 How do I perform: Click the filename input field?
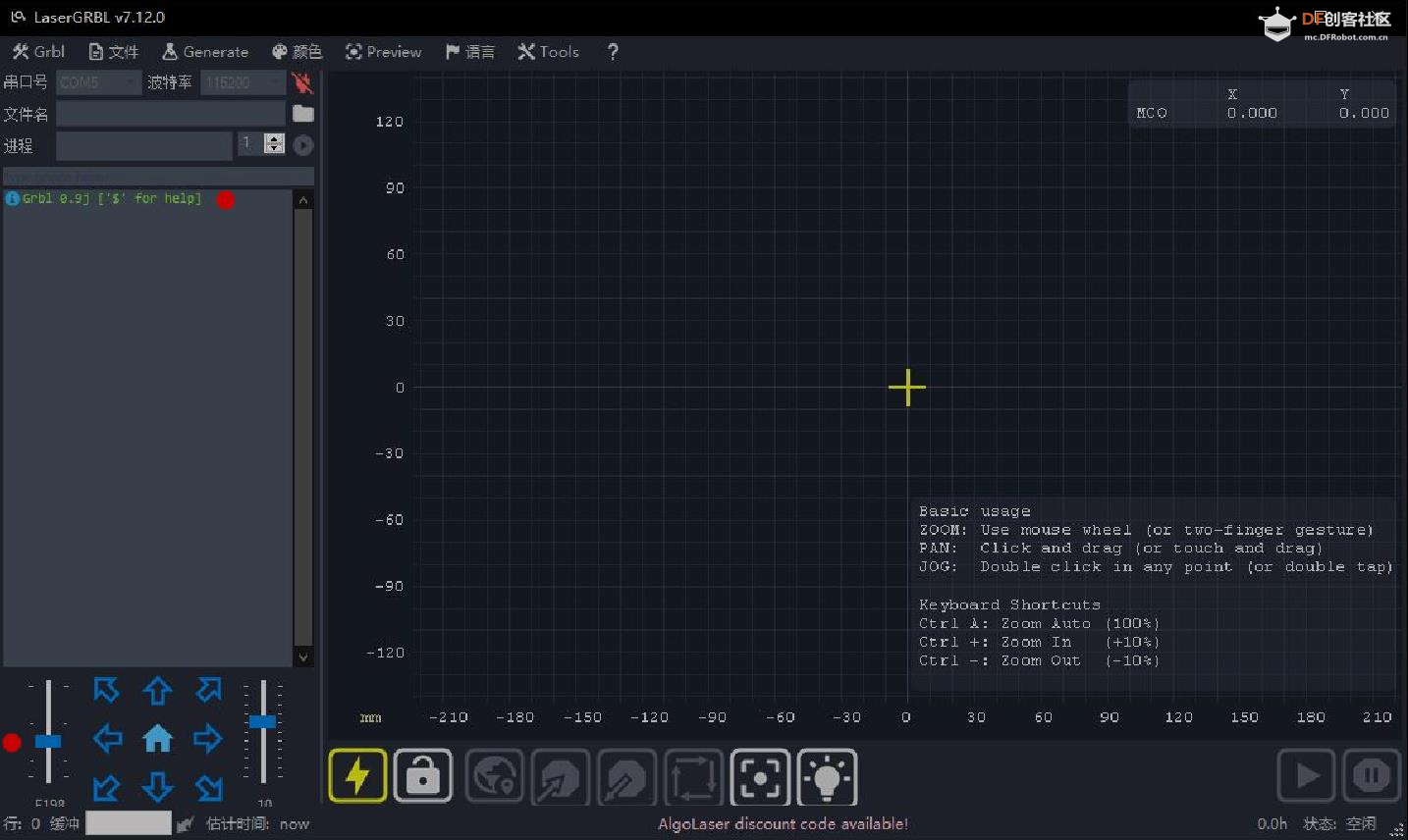point(171,114)
